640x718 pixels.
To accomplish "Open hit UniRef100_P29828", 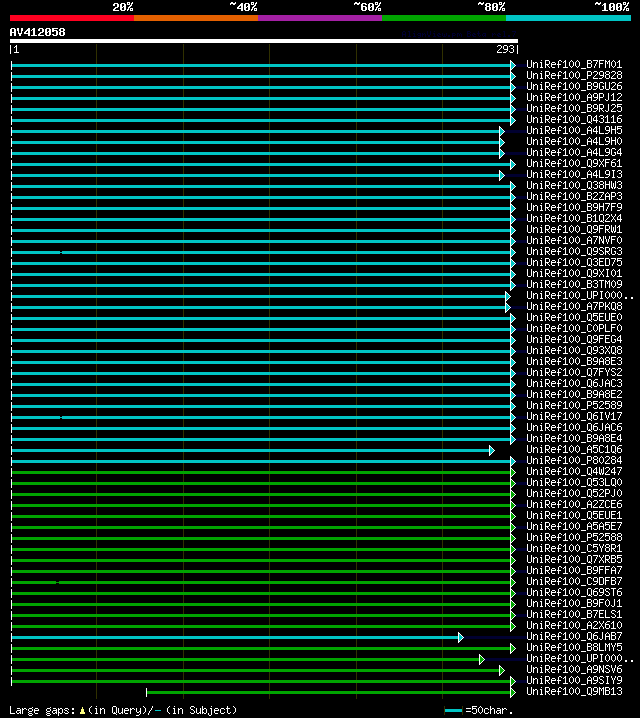I will [x=574, y=76].
